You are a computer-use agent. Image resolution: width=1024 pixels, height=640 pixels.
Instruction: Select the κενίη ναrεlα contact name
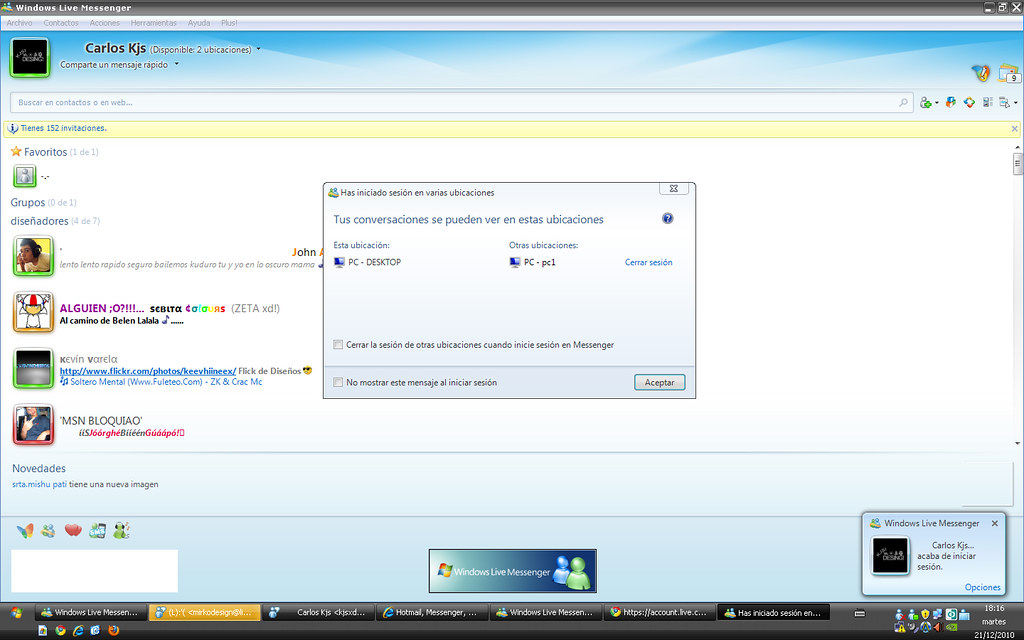coord(89,359)
